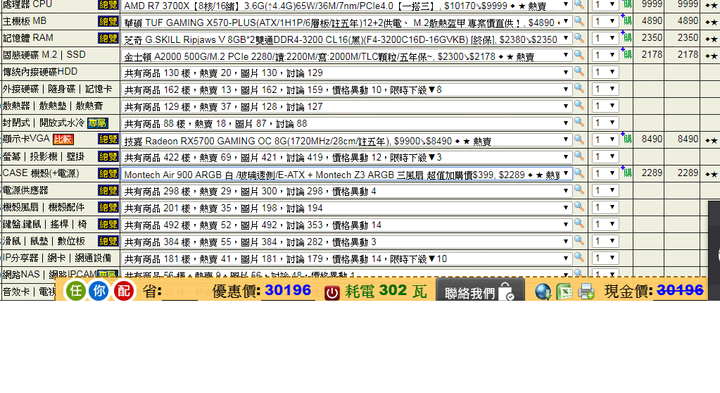Click the 總覽 badge beside 電源供應器
Viewport: 720px width, 393px height.
coord(108,190)
